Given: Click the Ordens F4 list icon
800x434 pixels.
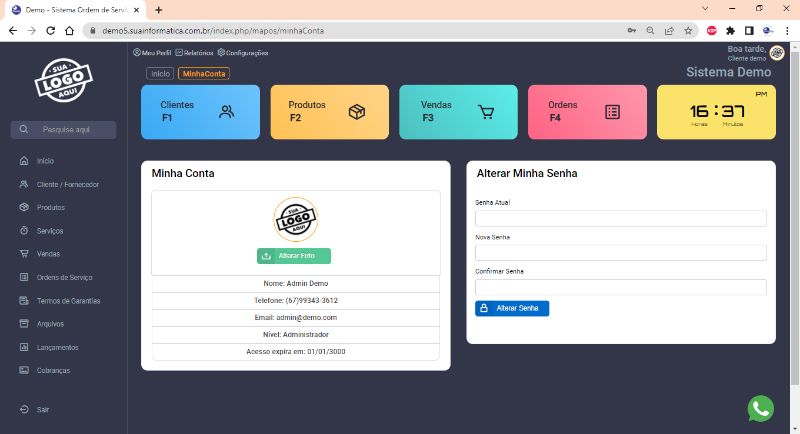Looking at the screenshot, I should pos(613,112).
